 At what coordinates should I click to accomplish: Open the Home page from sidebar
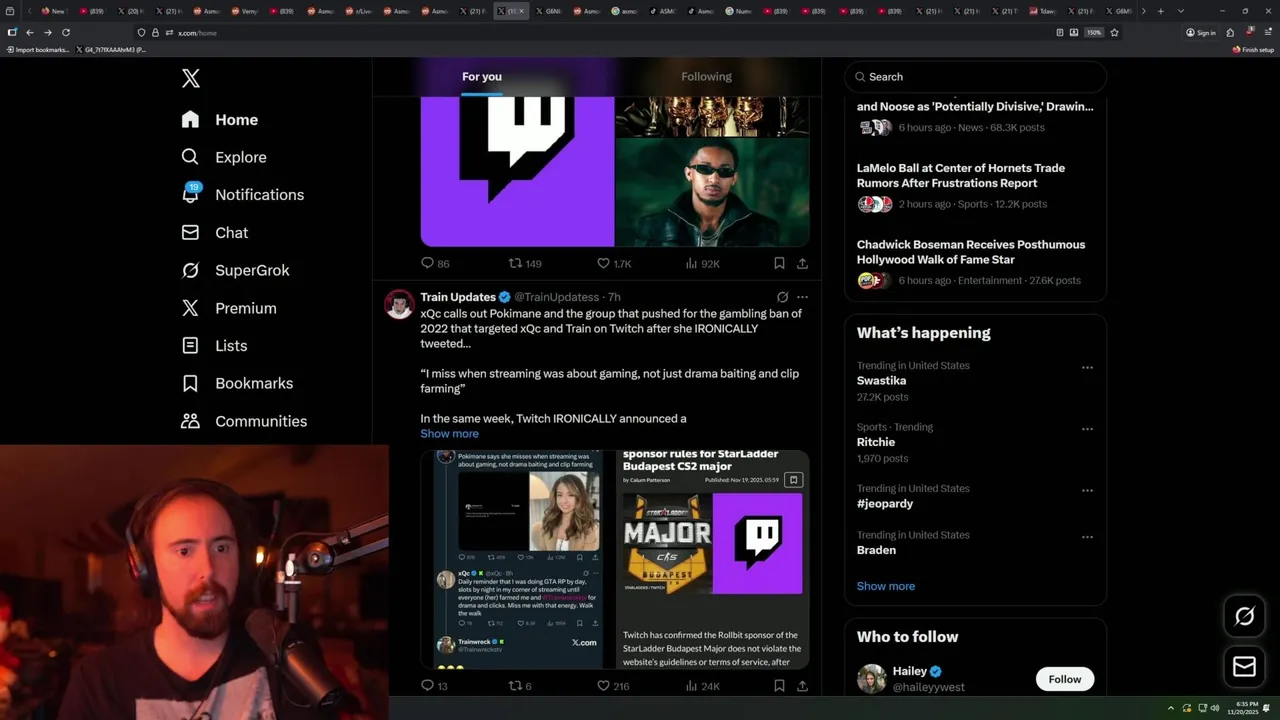(x=220, y=120)
